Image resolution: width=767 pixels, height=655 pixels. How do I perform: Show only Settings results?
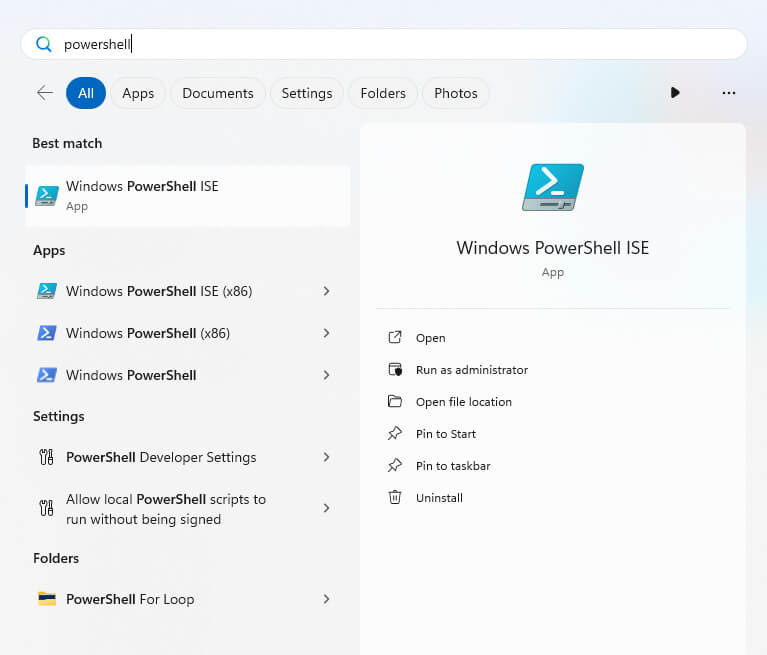pos(307,93)
